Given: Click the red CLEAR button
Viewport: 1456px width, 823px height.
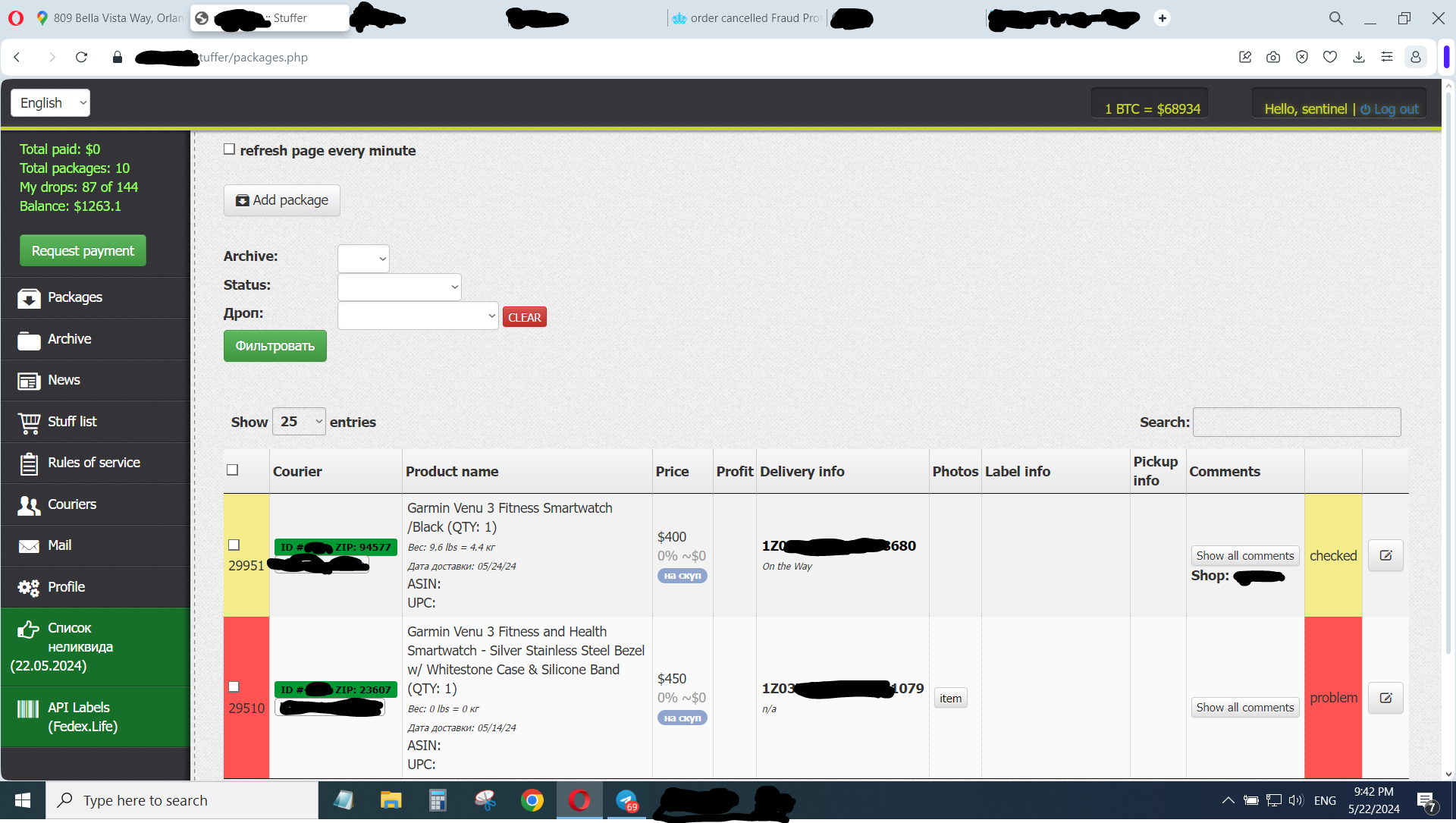Looking at the screenshot, I should click(x=525, y=317).
